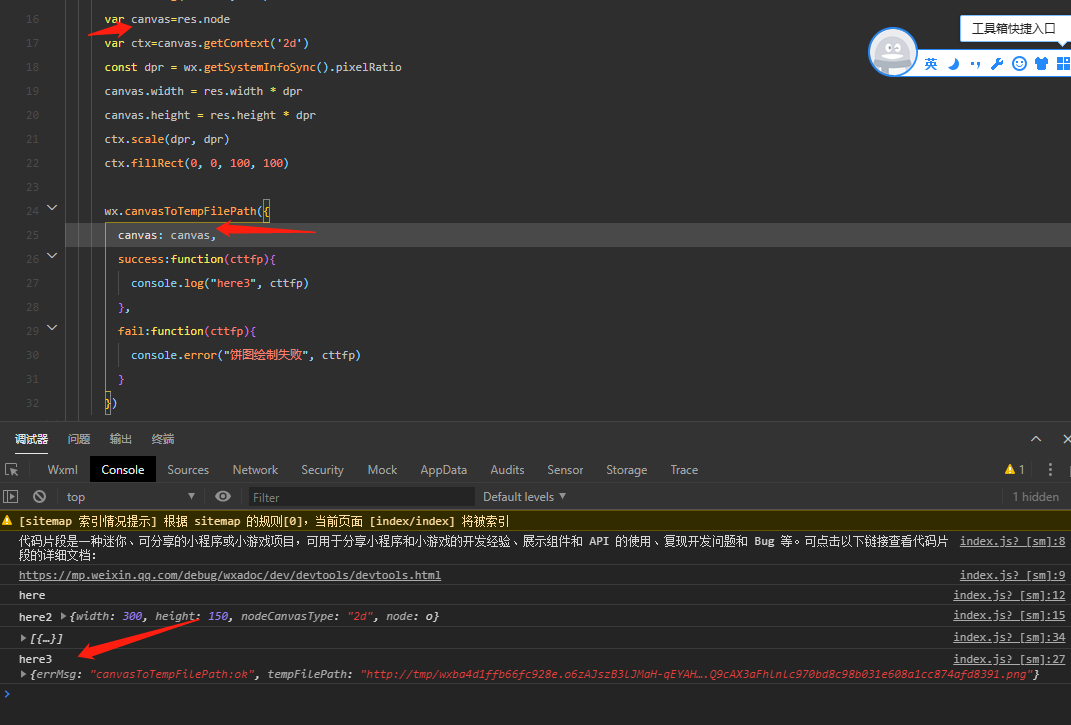
Task: Switch to the 问题 tab
Action: pyautogui.click(x=79, y=439)
